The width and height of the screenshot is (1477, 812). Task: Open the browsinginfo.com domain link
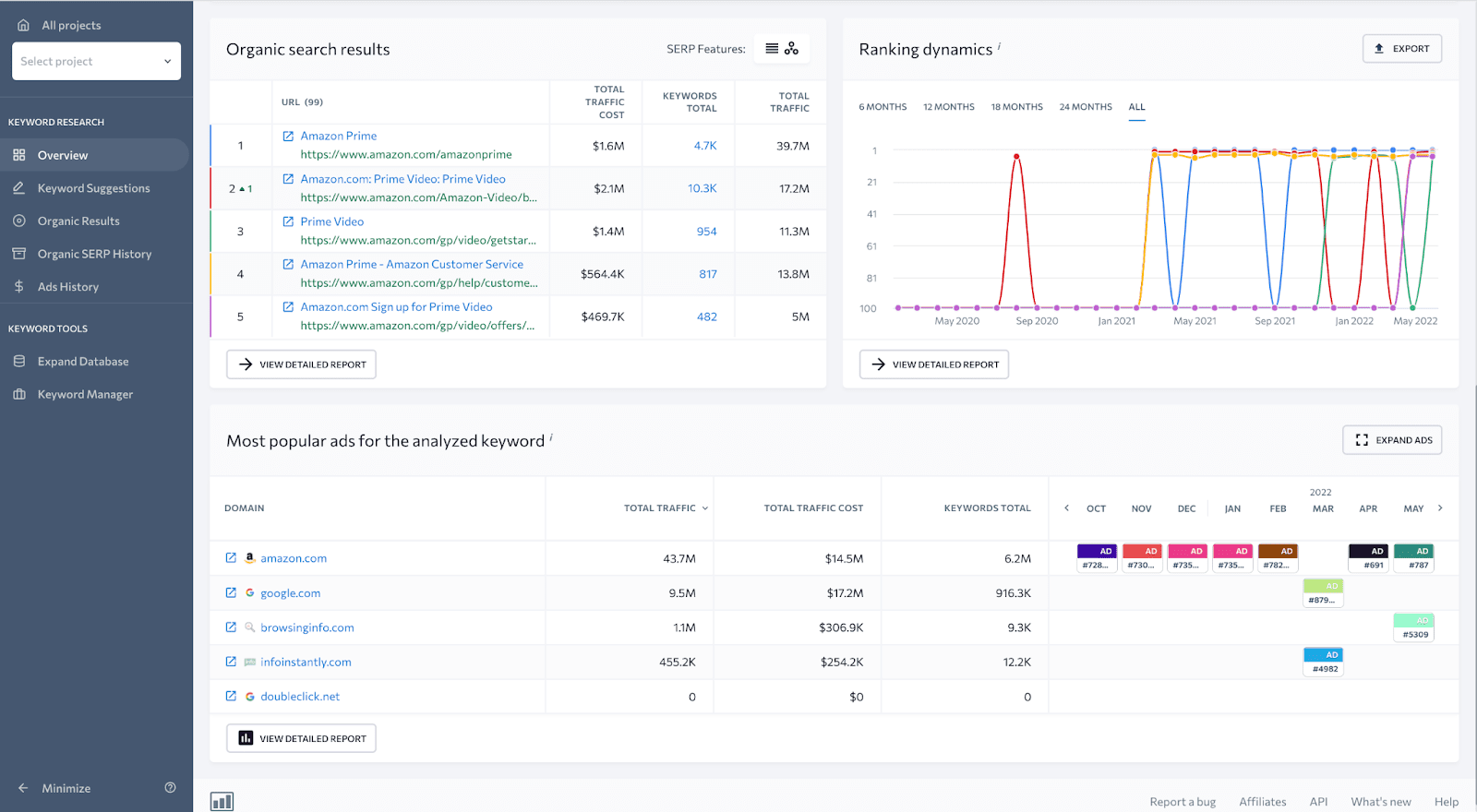(x=307, y=627)
